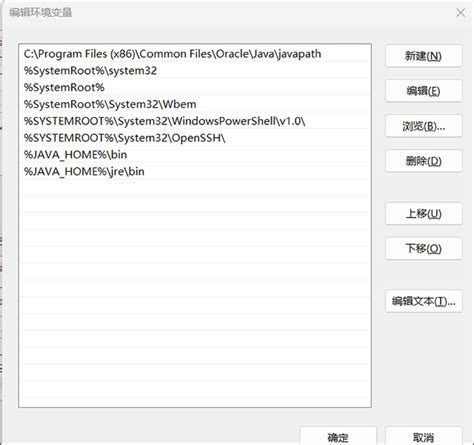Image resolution: width=474 pixels, height=445 pixels.
Task: Click the 编辑(E) button
Action: pos(423,91)
